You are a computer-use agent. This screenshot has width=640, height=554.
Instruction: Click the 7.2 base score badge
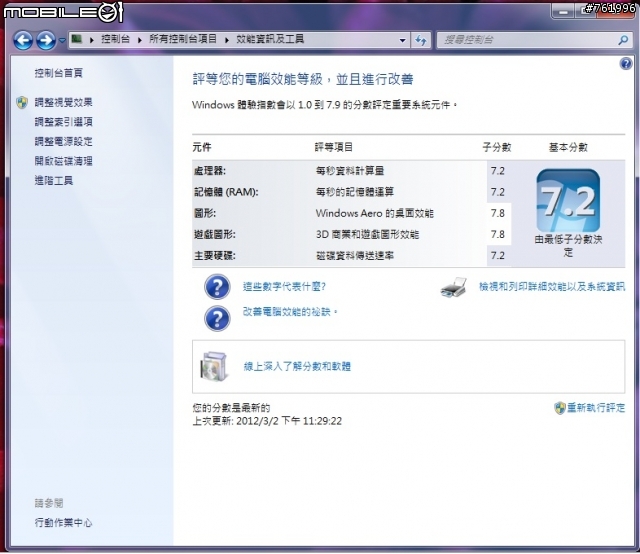566,202
